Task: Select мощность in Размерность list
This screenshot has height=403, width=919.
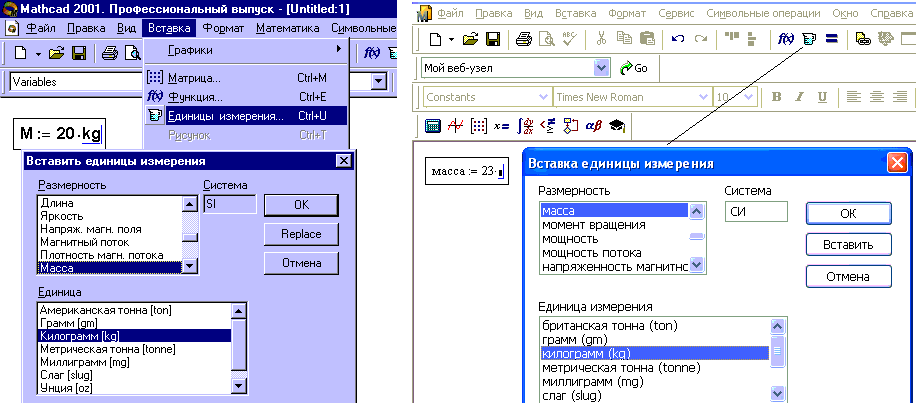Action: click(x=614, y=238)
